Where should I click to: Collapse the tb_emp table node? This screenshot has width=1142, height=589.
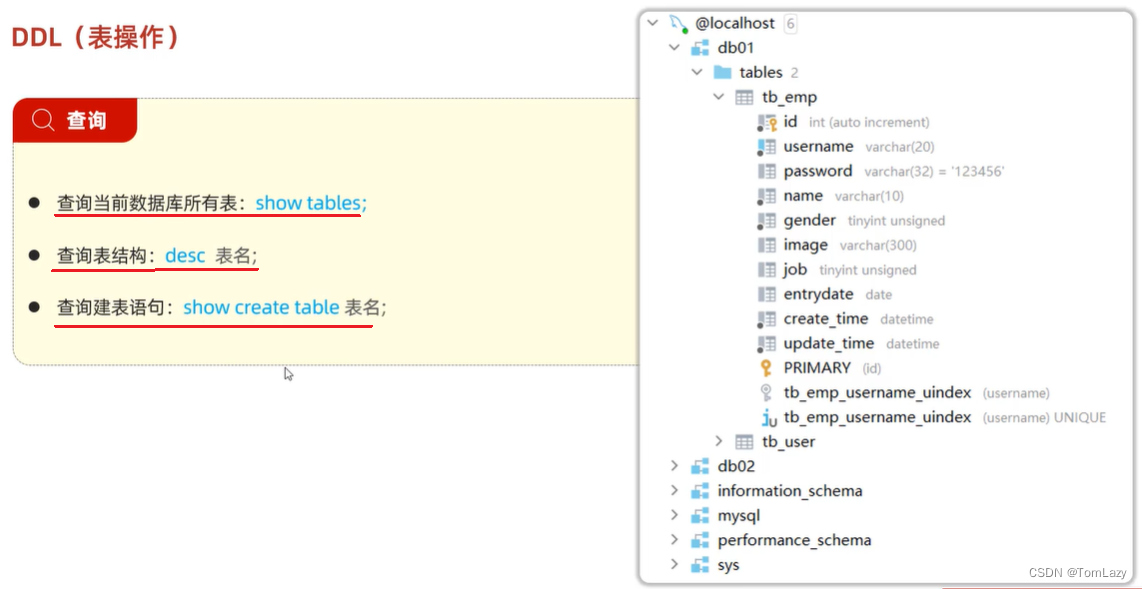[x=719, y=97]
